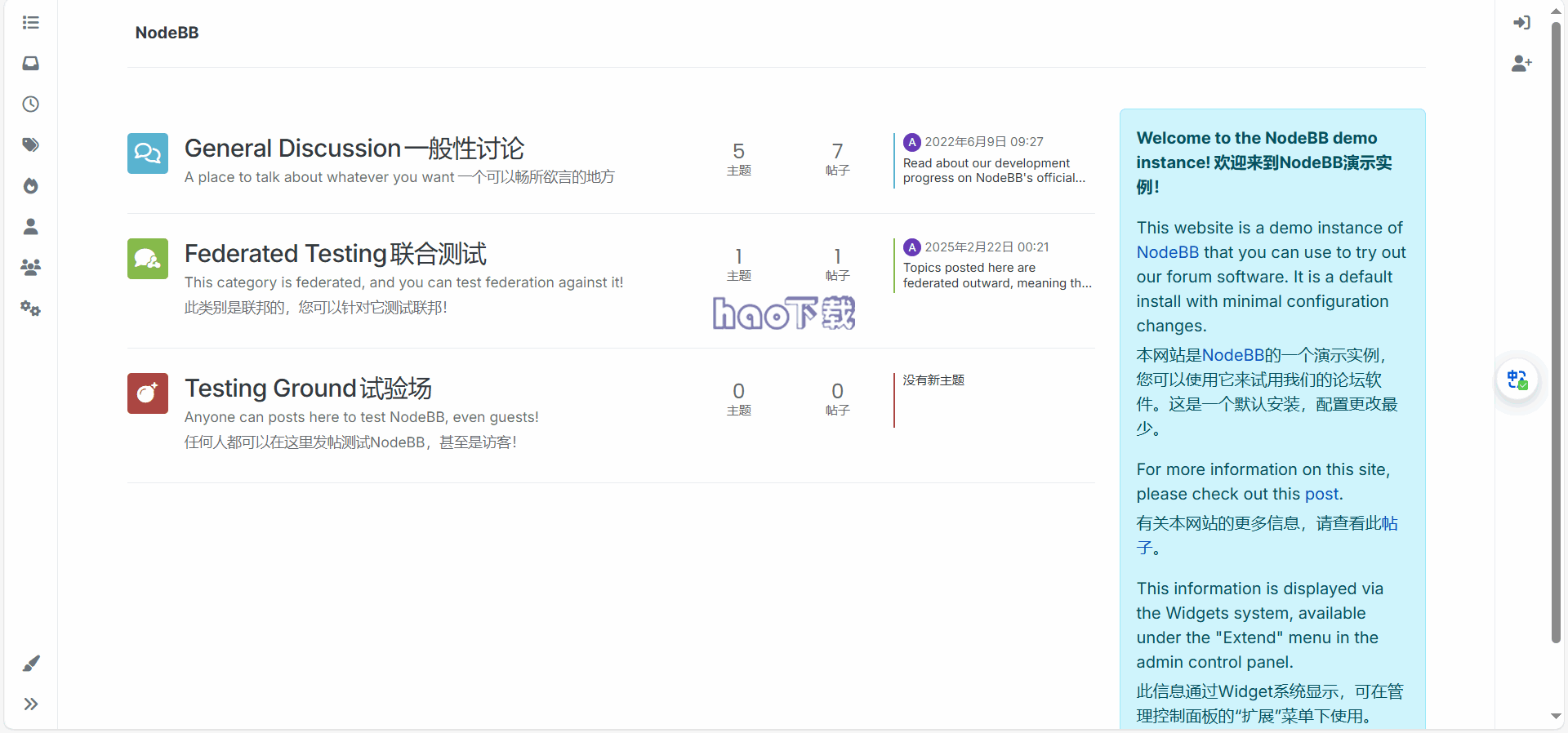Follow the NodeBB link in Chinese welcome text
The height and width of the screenshot is (733, 1568).
1233,355
